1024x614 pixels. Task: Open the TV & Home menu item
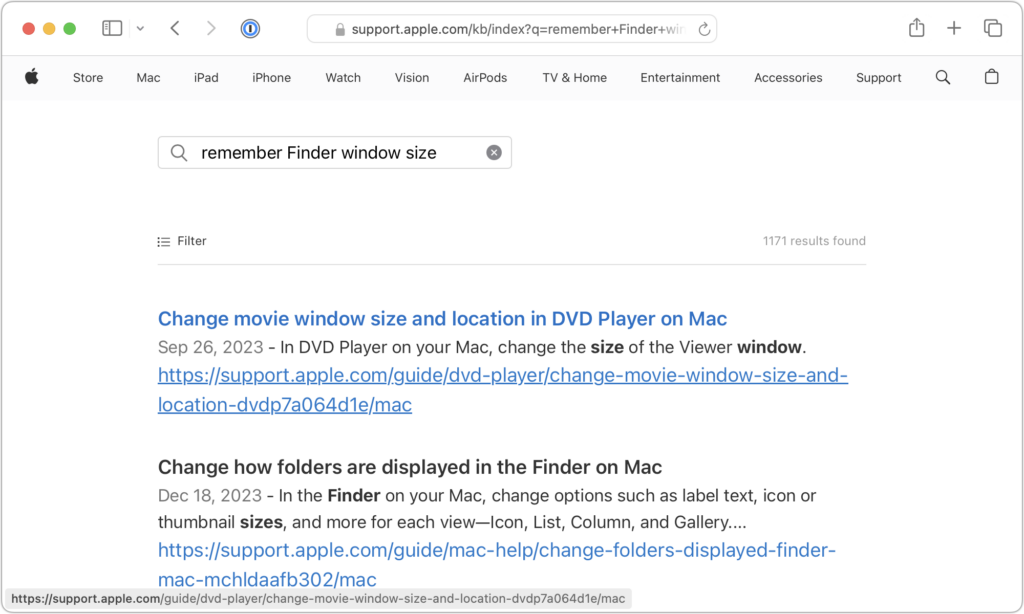[575, 78]
